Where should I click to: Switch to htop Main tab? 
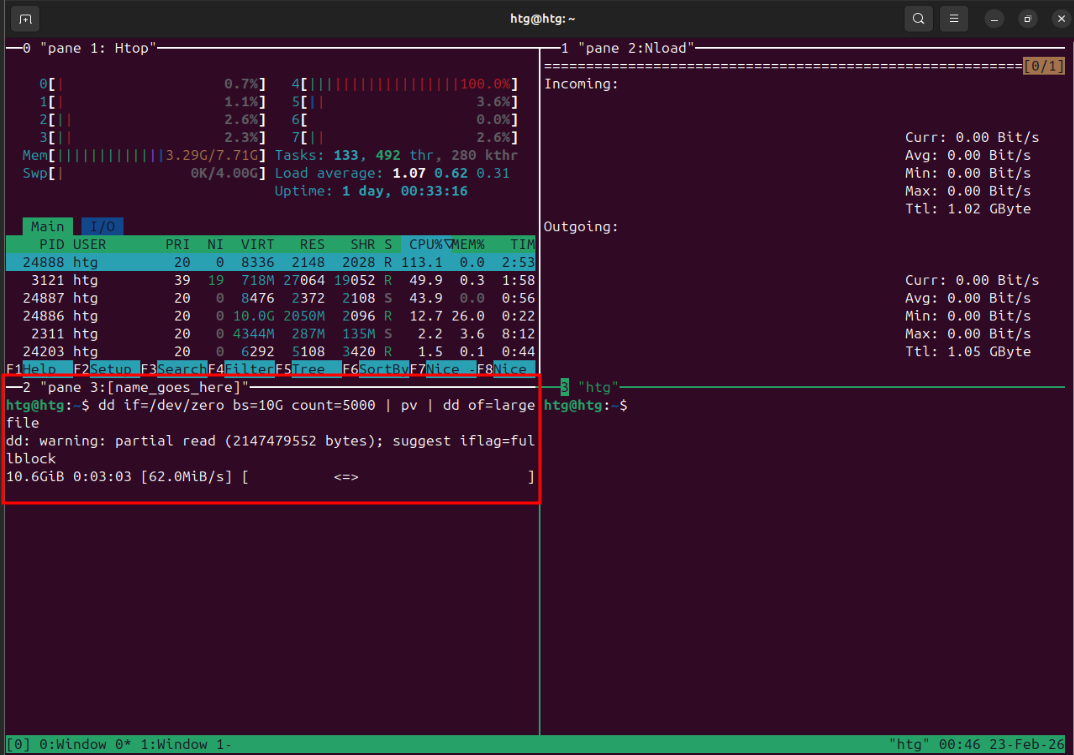click(x=47, y=226)
